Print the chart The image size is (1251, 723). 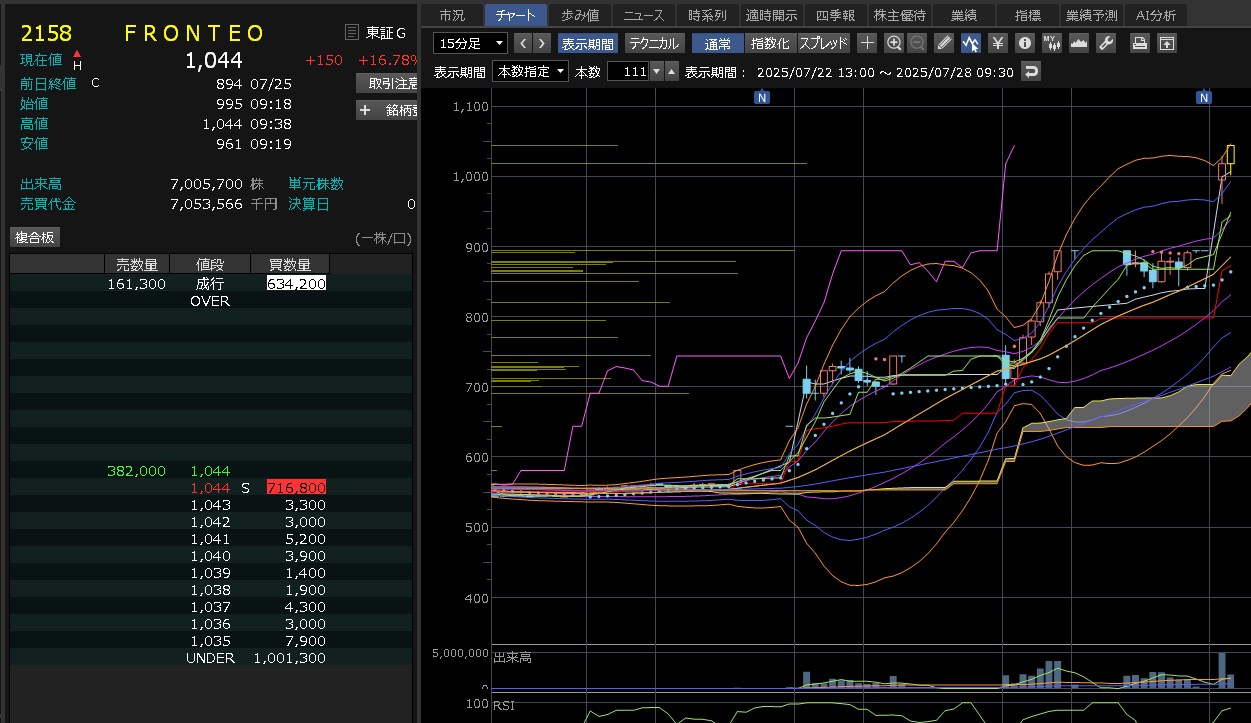[1139, 43]
